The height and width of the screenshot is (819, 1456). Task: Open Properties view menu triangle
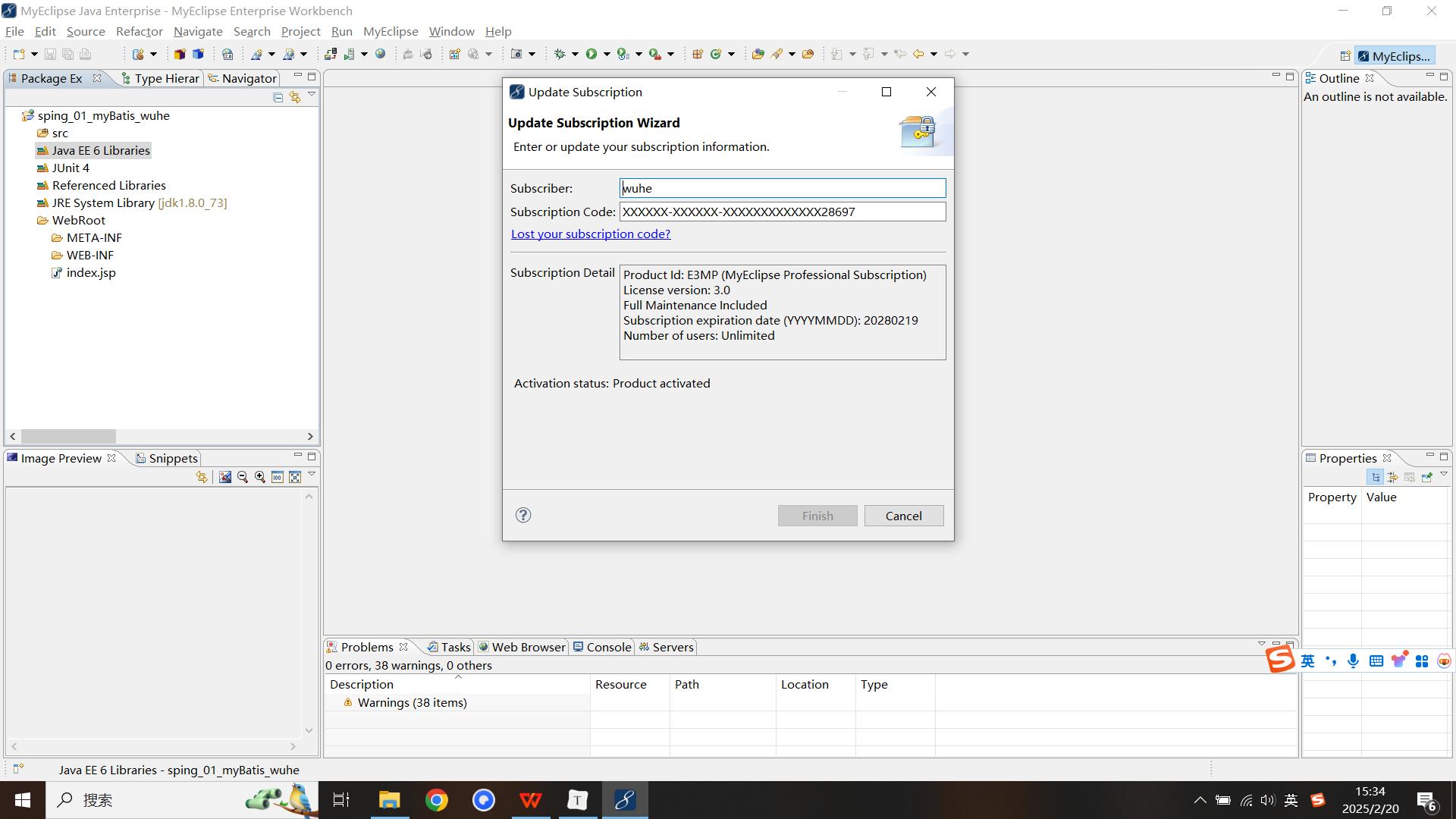1444,475
